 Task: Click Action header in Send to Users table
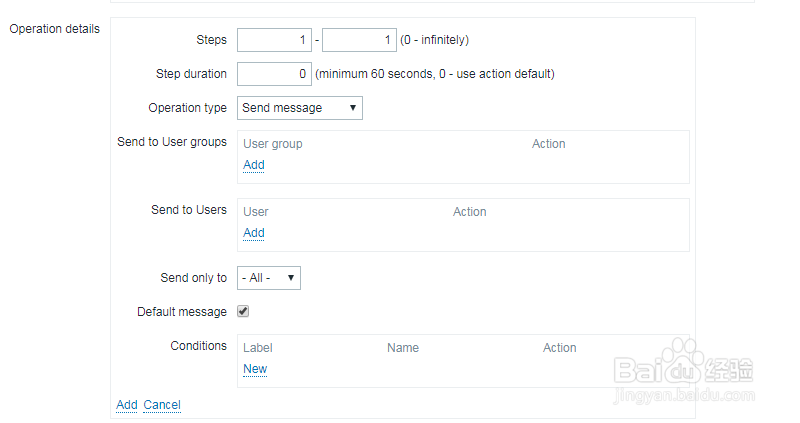tap(469, 212)
